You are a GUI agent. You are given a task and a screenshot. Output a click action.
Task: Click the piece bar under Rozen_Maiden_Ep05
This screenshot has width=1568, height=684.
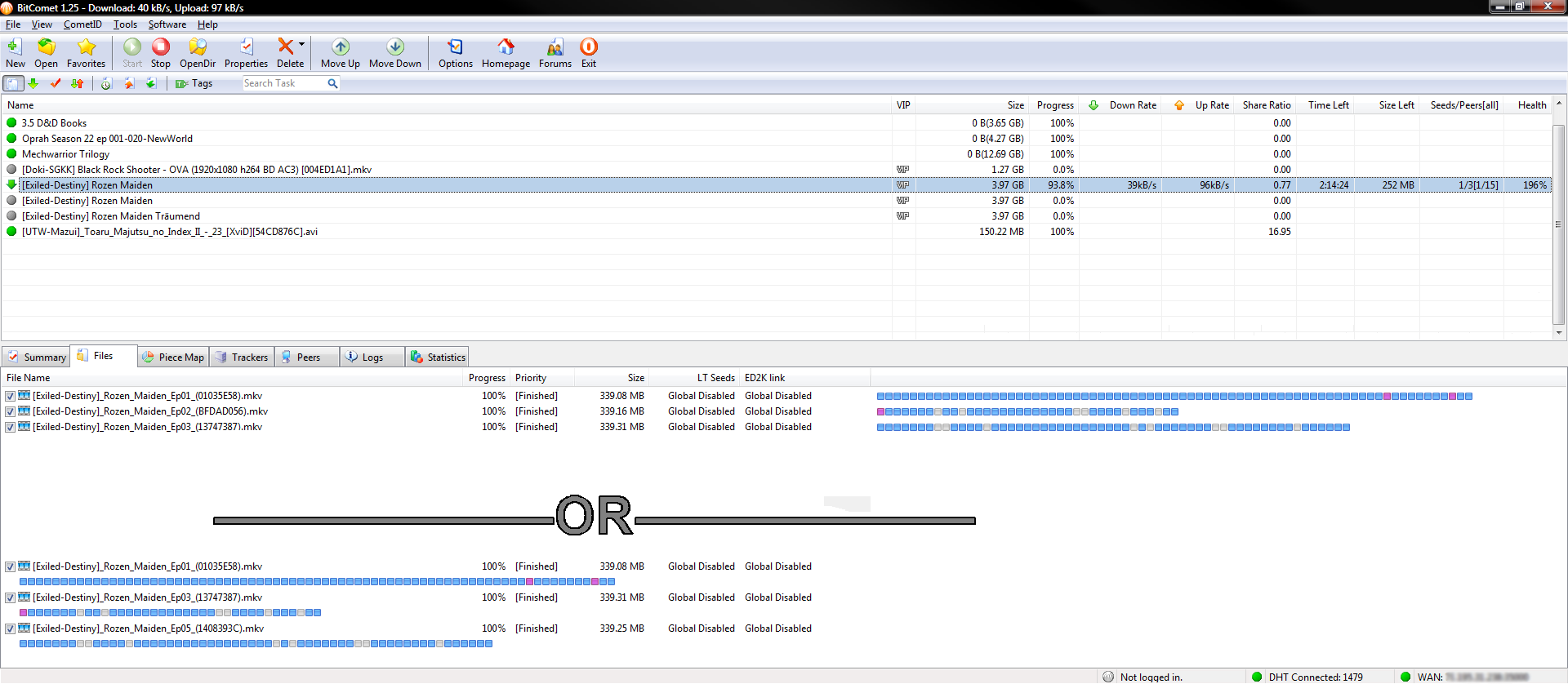(x=256, y=644)
